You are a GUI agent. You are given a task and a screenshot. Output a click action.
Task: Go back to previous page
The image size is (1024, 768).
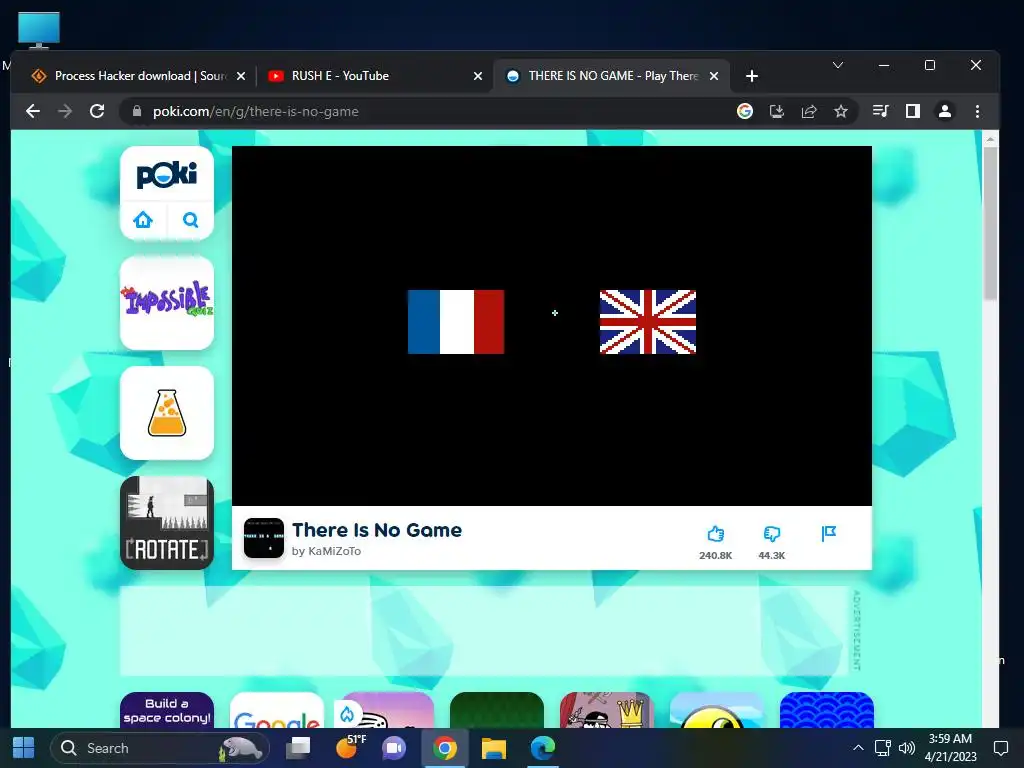(33, 111)
